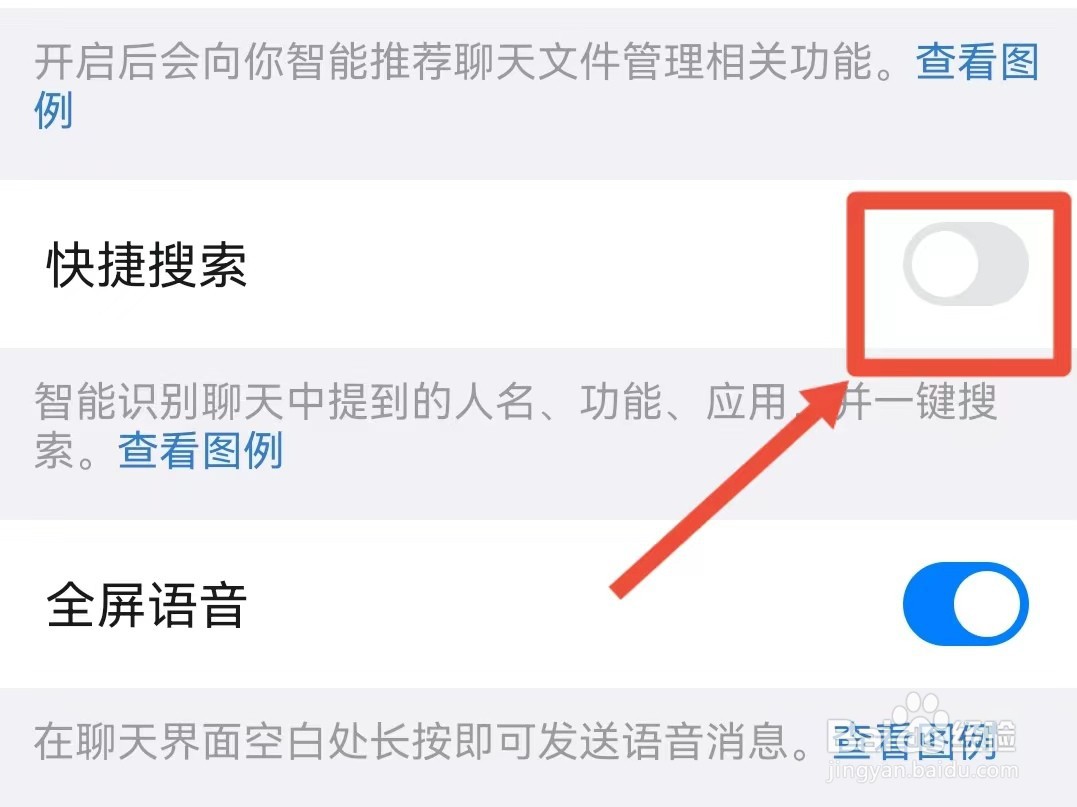Click the Baidu paw watermark logo
1077x807 pixels.
(920, 711)
